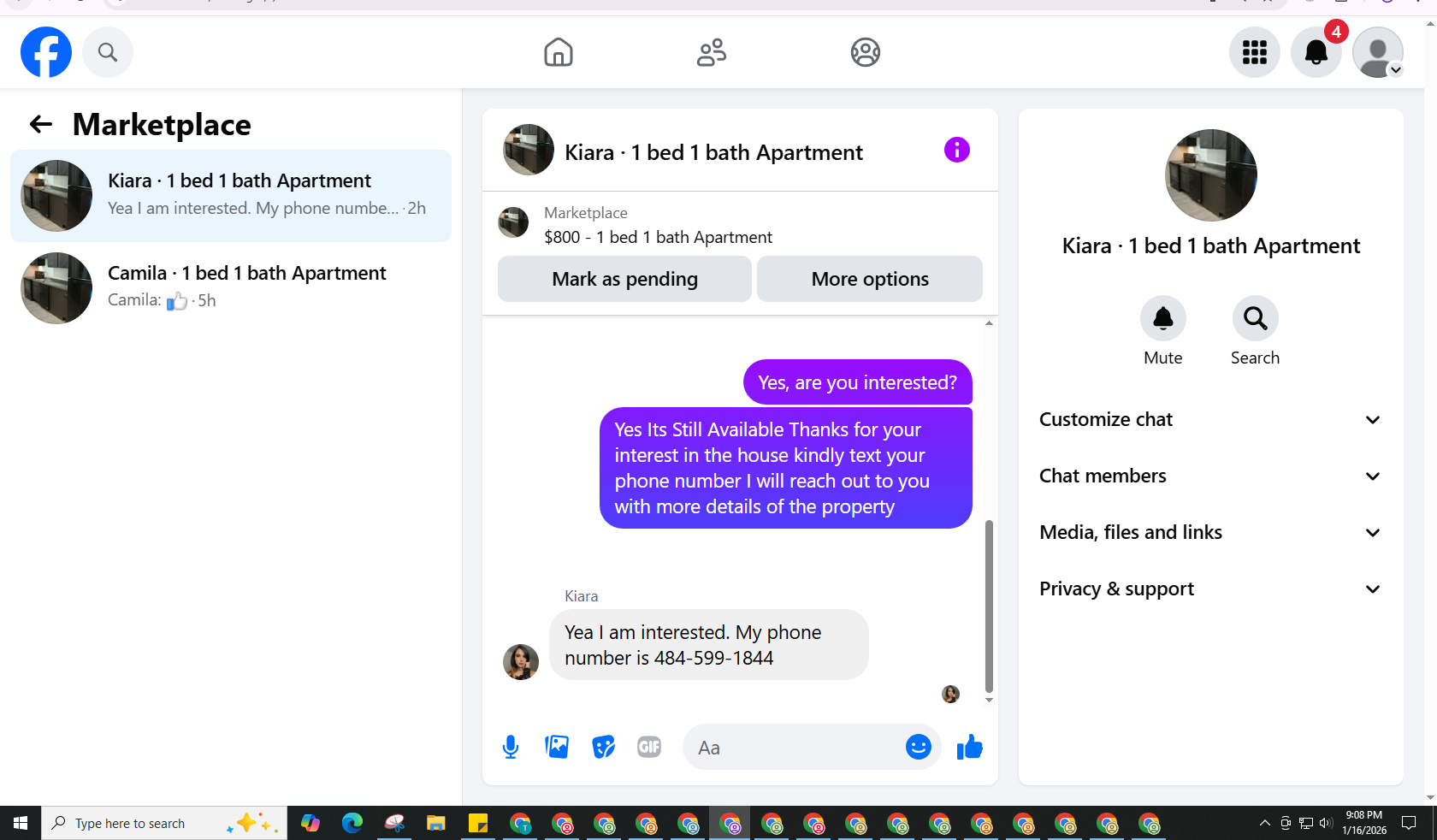The image size is (1437, 840).
Task: Expand the Customize chat section
Action: 1210,419
